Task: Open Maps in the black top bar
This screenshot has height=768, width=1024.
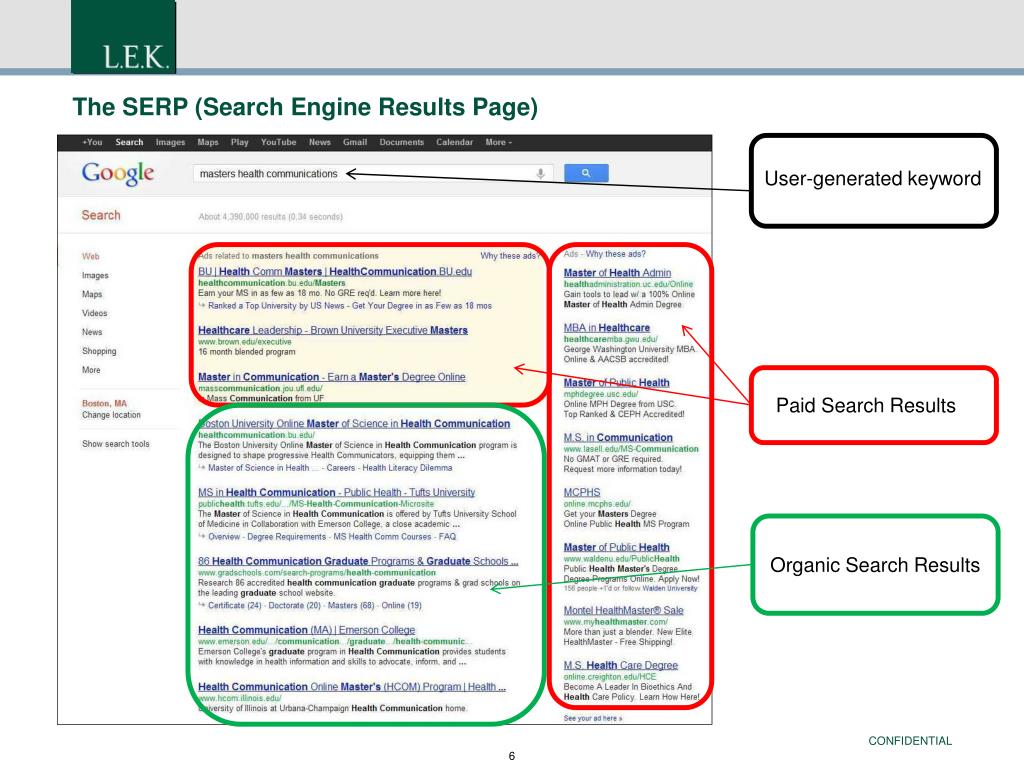Action: coord(208,142)
